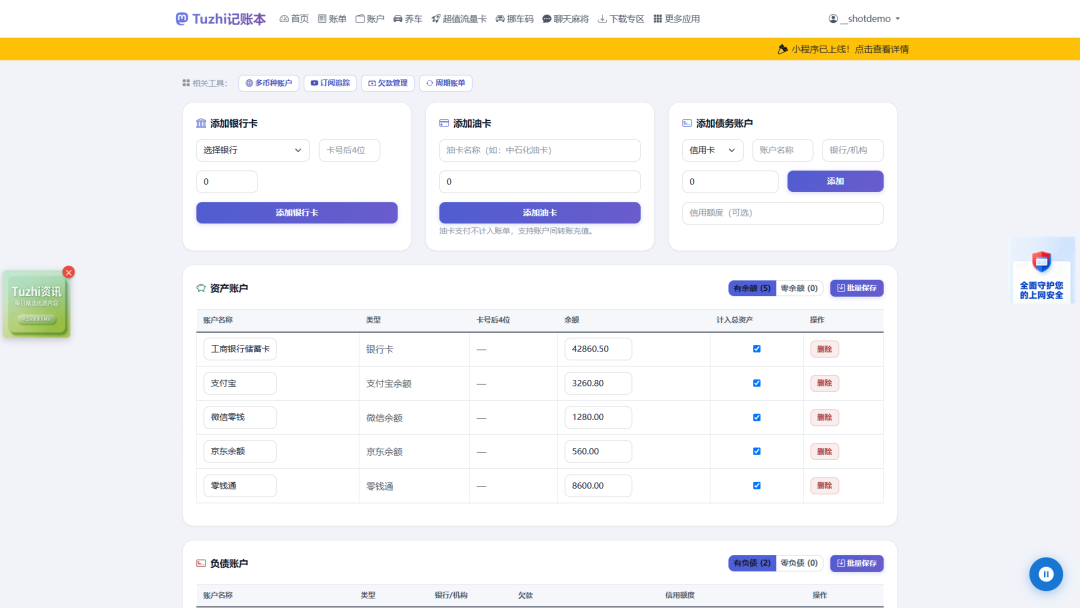Screen dimensions: 1080x608
Task: Click the 添加油卡 button
Action: (x=540, y=213)
